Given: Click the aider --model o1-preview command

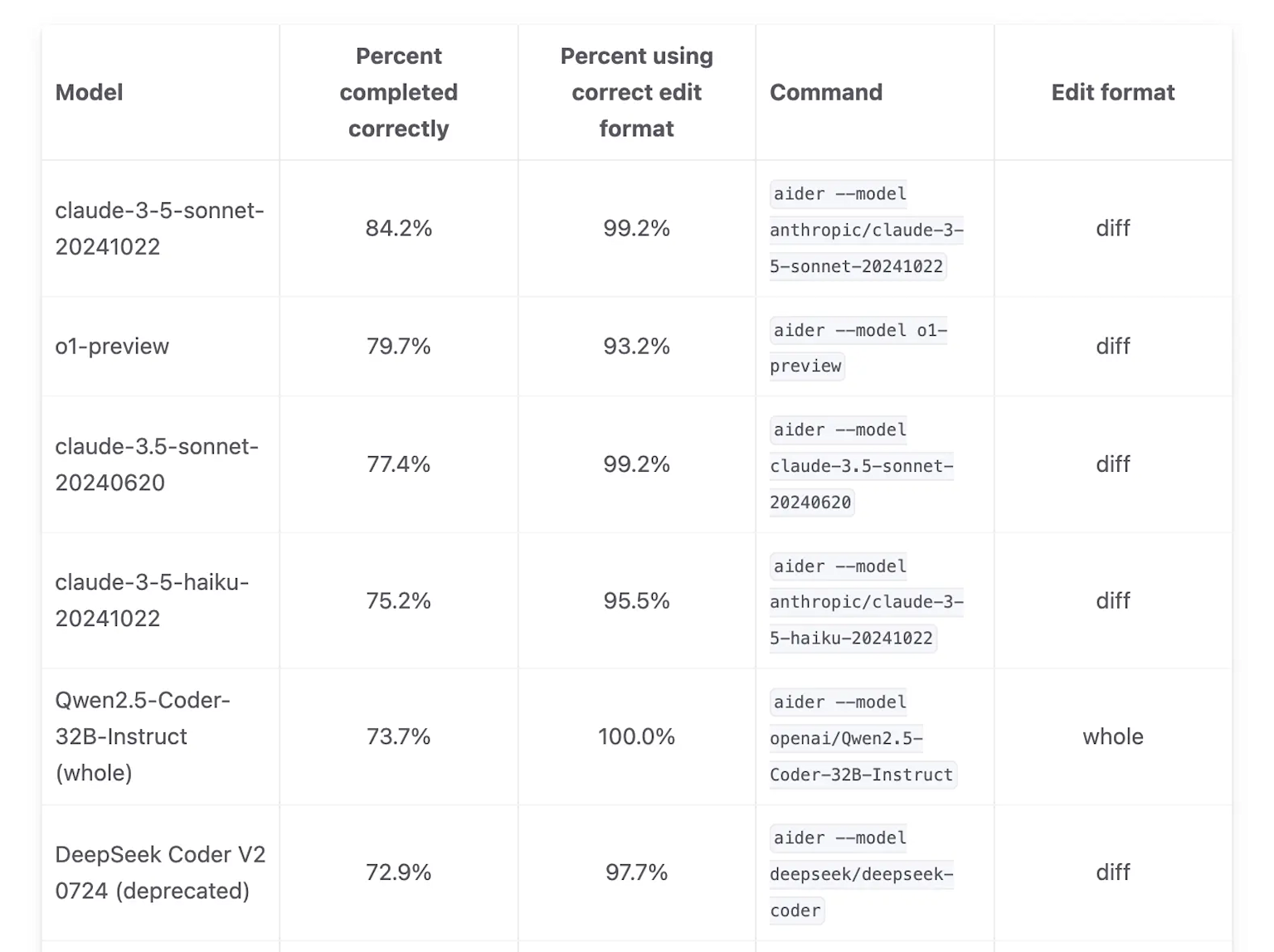Looking at the screenshot, I should (x=857, y=347).
